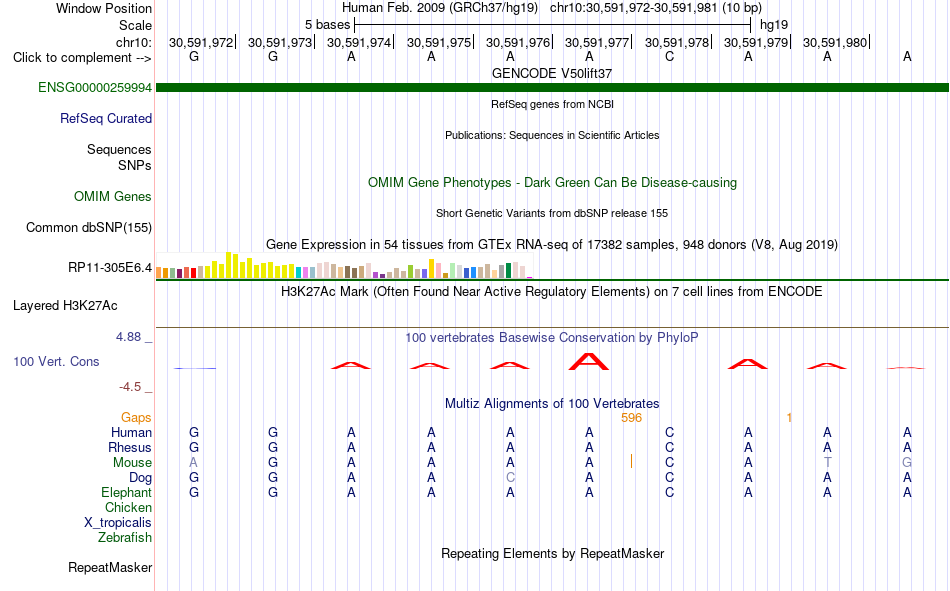Click OMIM Gene Phenotypes track title
Image resolution: width=950 pixels, height=591 pixels.
pos(552,182)
